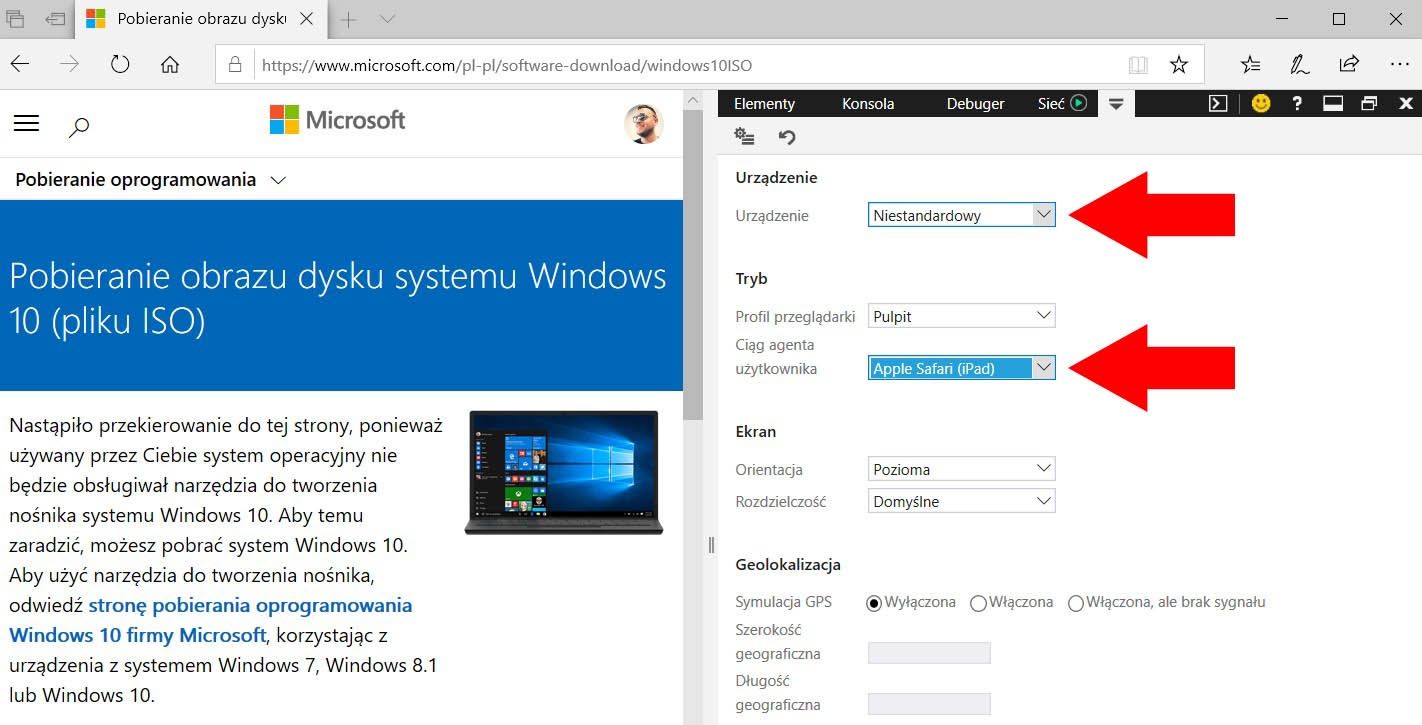Screen dimensions: 1422x725
Task: Click the Szerokość geograficzna input field
Action: coord(929,653)
